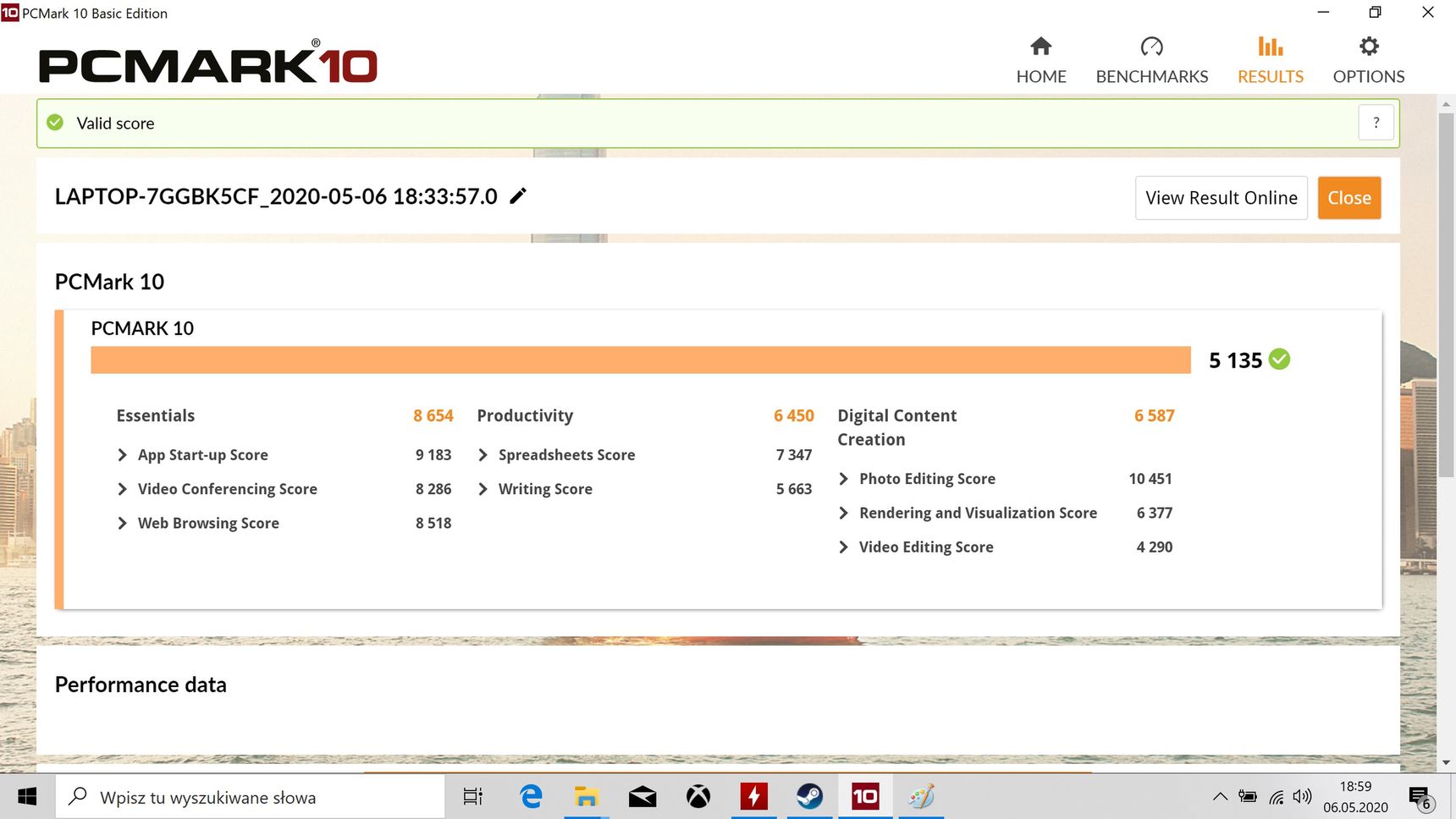
Task: Click the Digital Content Creation score 6 587
Action: coord(1155,415)
